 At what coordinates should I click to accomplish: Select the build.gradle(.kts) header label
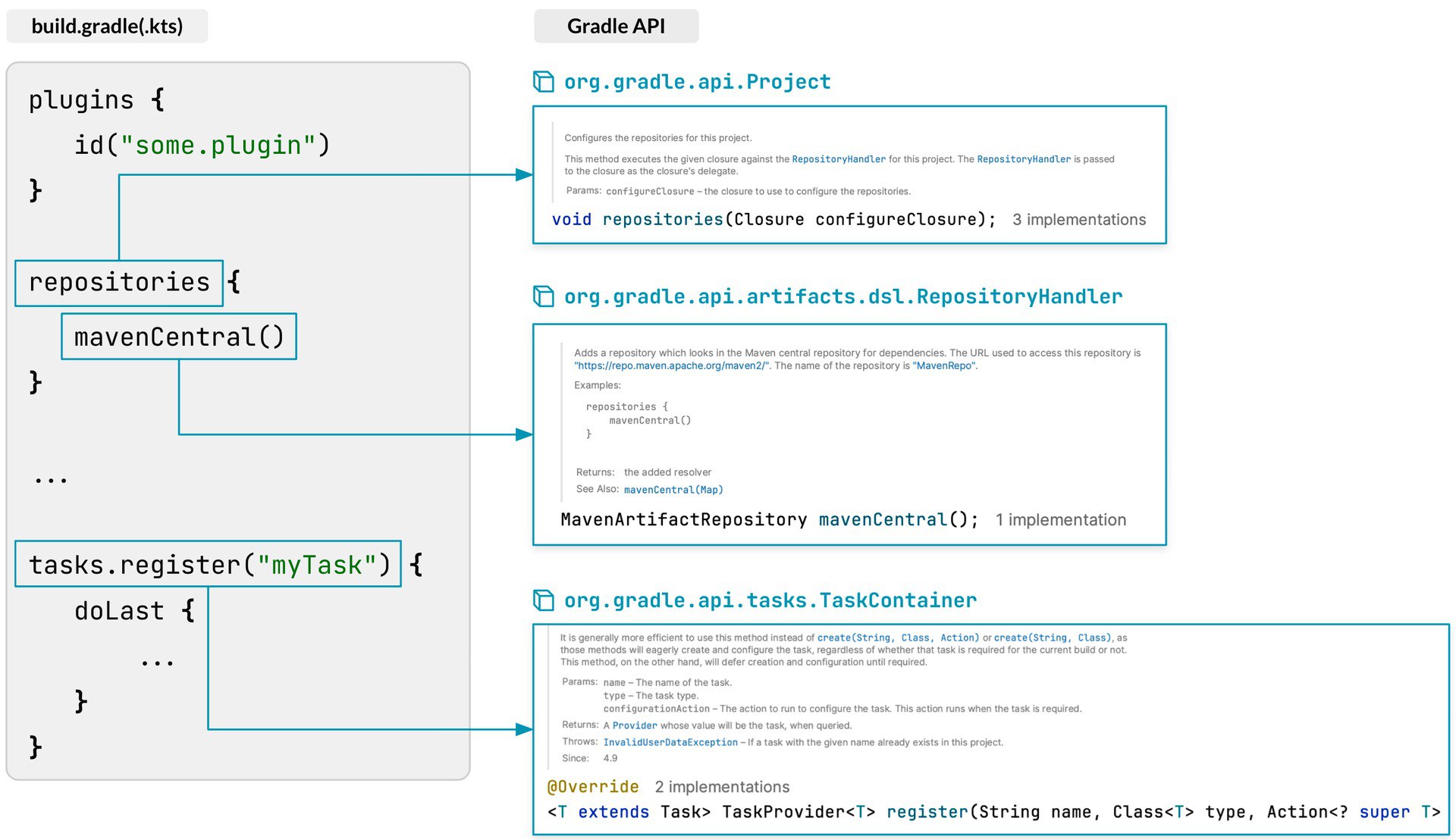[x=107, y=26]
